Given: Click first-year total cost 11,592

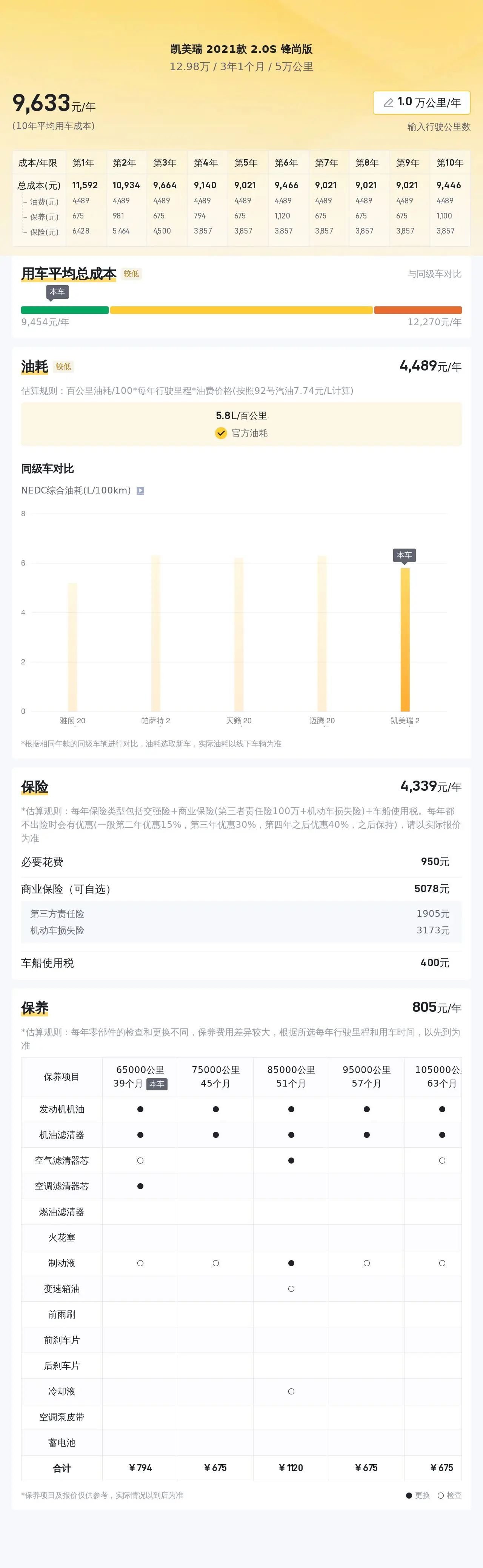Looking at the screenshot, I should 85,185.
